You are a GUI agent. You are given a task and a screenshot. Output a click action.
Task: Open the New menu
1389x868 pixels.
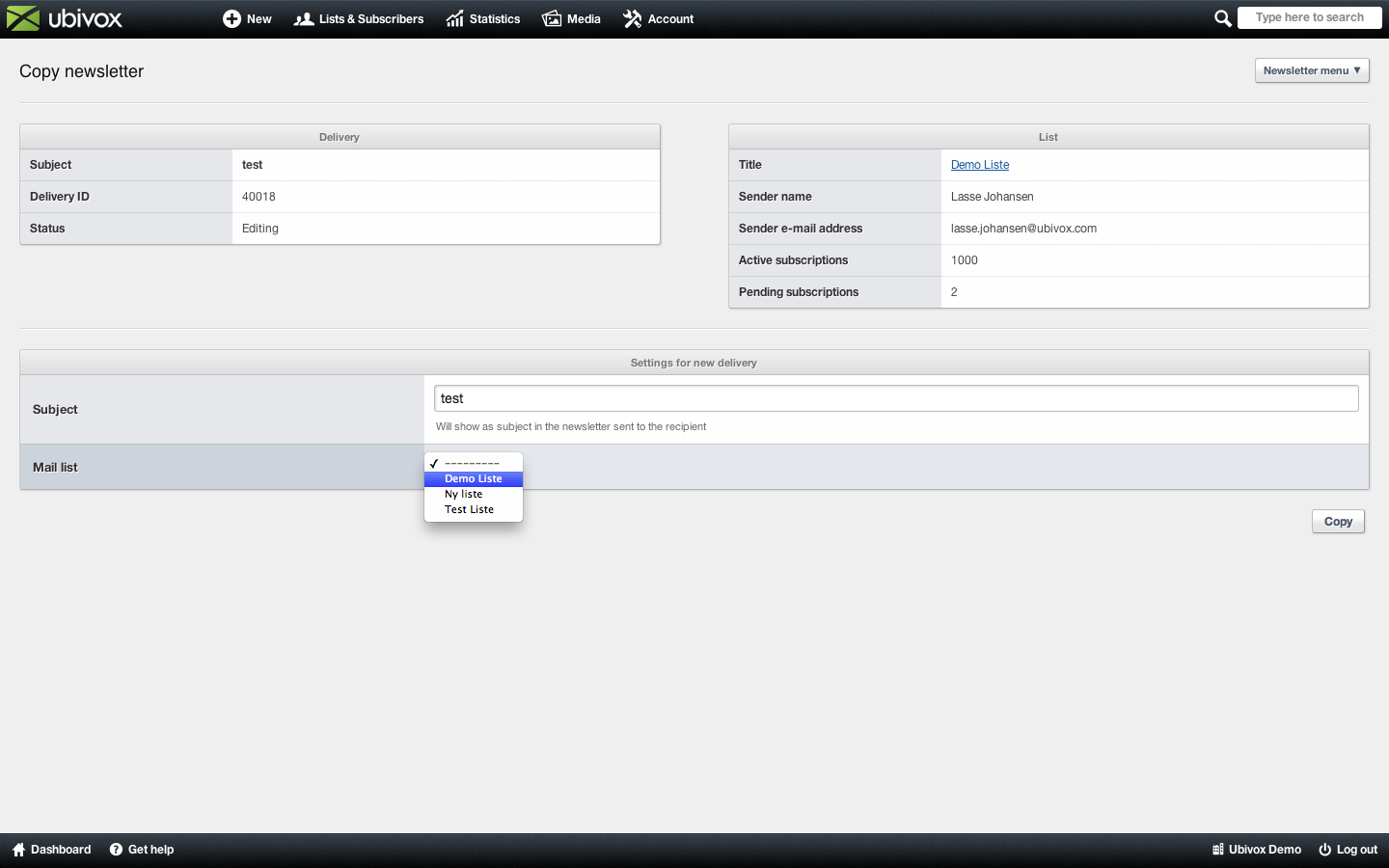(247, 19)
